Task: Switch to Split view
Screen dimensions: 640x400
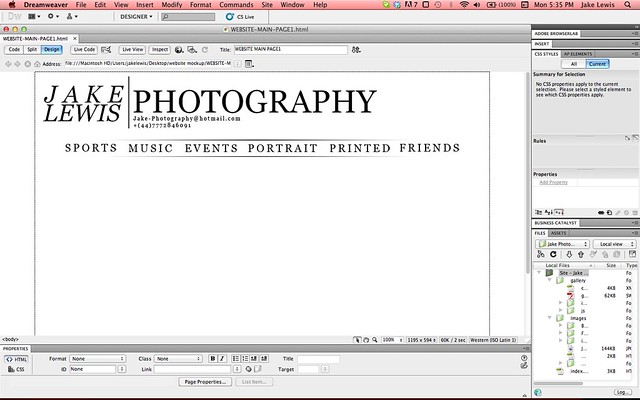Action: pyautogui.click(x=30, y=48)
